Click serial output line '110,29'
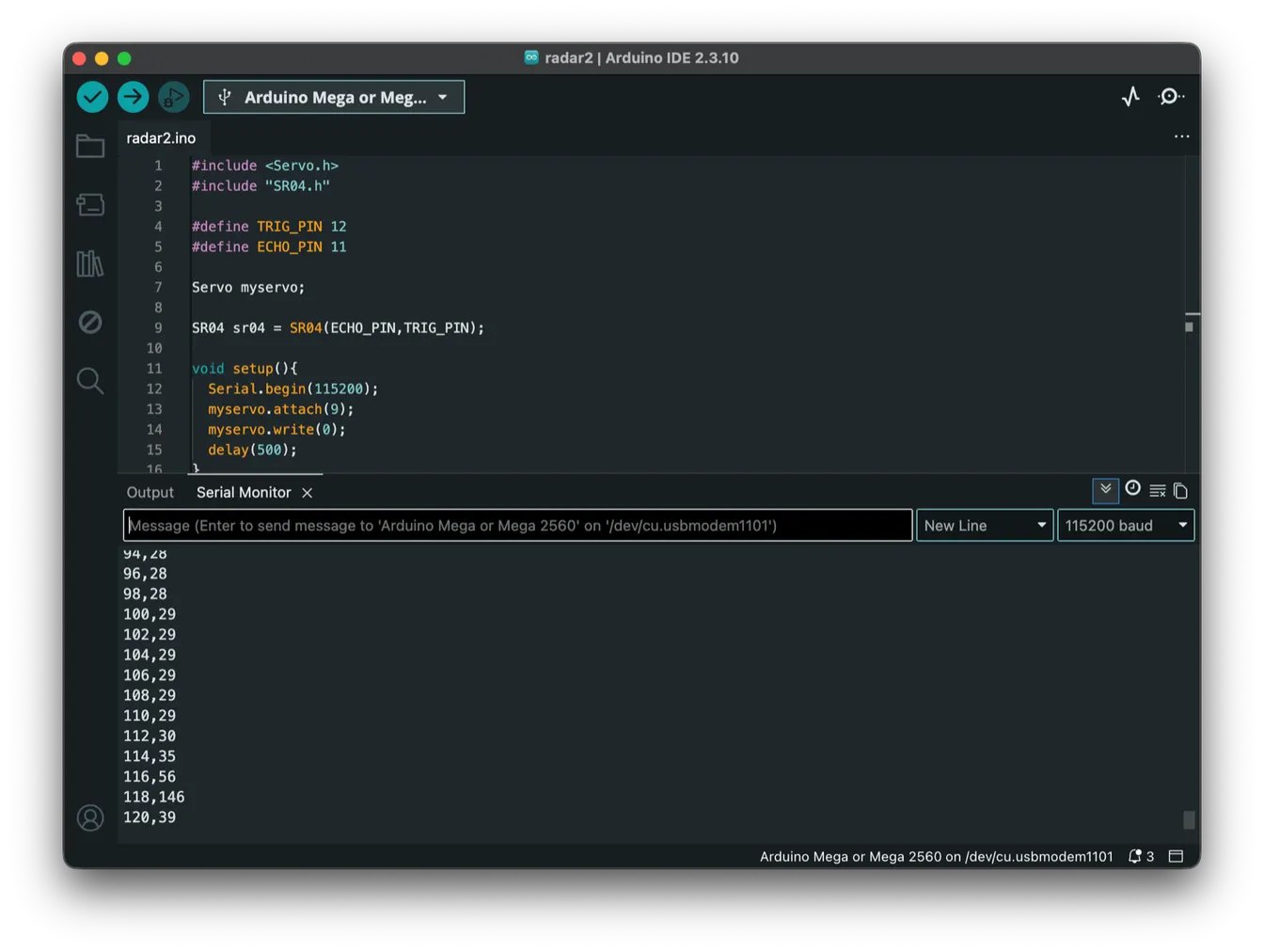1264x952 pixels. (150, 716)
